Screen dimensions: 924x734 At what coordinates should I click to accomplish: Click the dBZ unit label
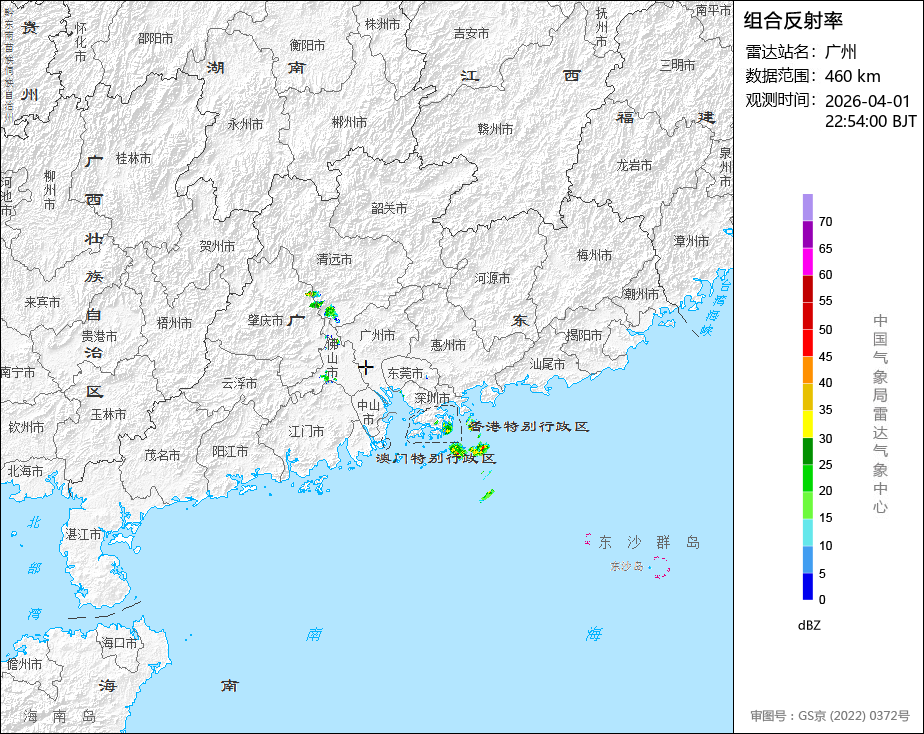pyautogui.click(x=809, y=626)
